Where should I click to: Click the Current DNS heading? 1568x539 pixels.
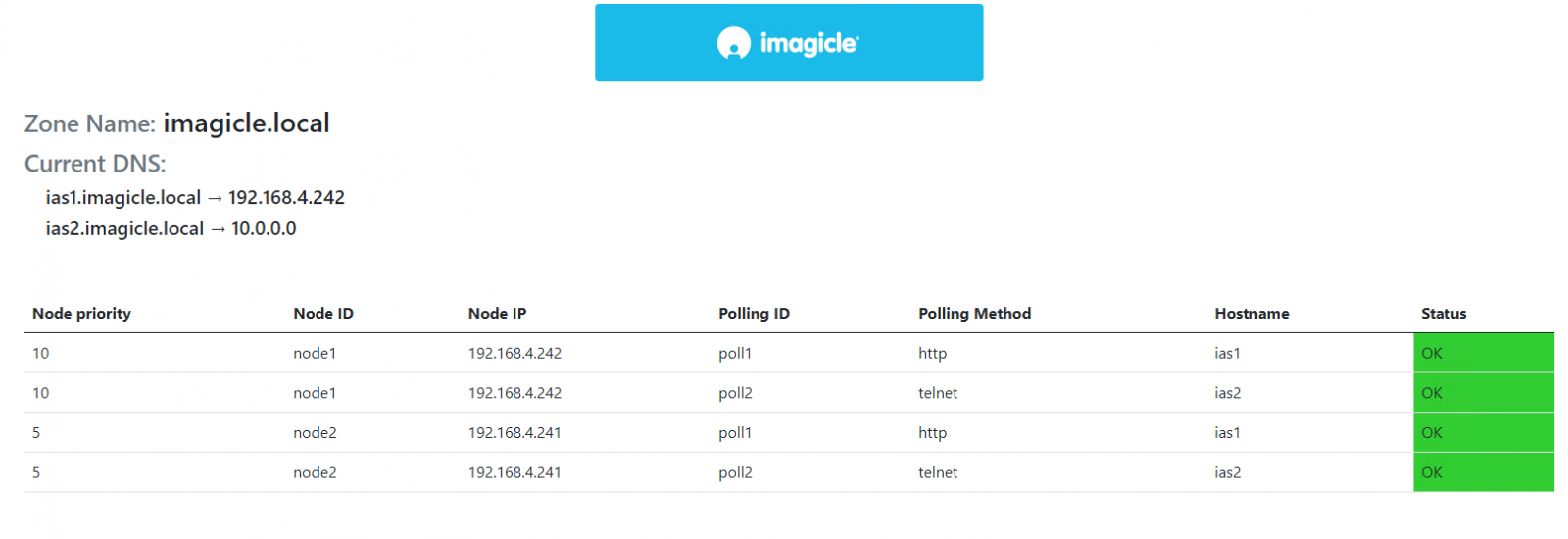click(x=95, y=164)
